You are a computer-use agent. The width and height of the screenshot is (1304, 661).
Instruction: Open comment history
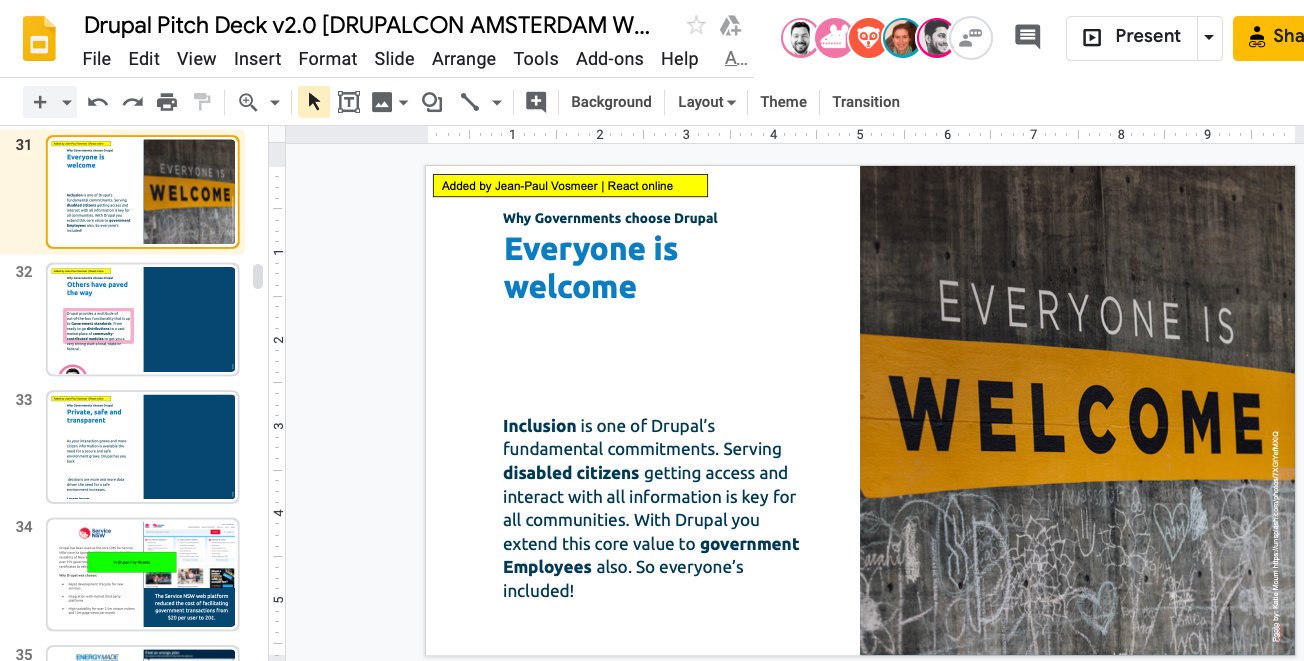coord(1028,36)
